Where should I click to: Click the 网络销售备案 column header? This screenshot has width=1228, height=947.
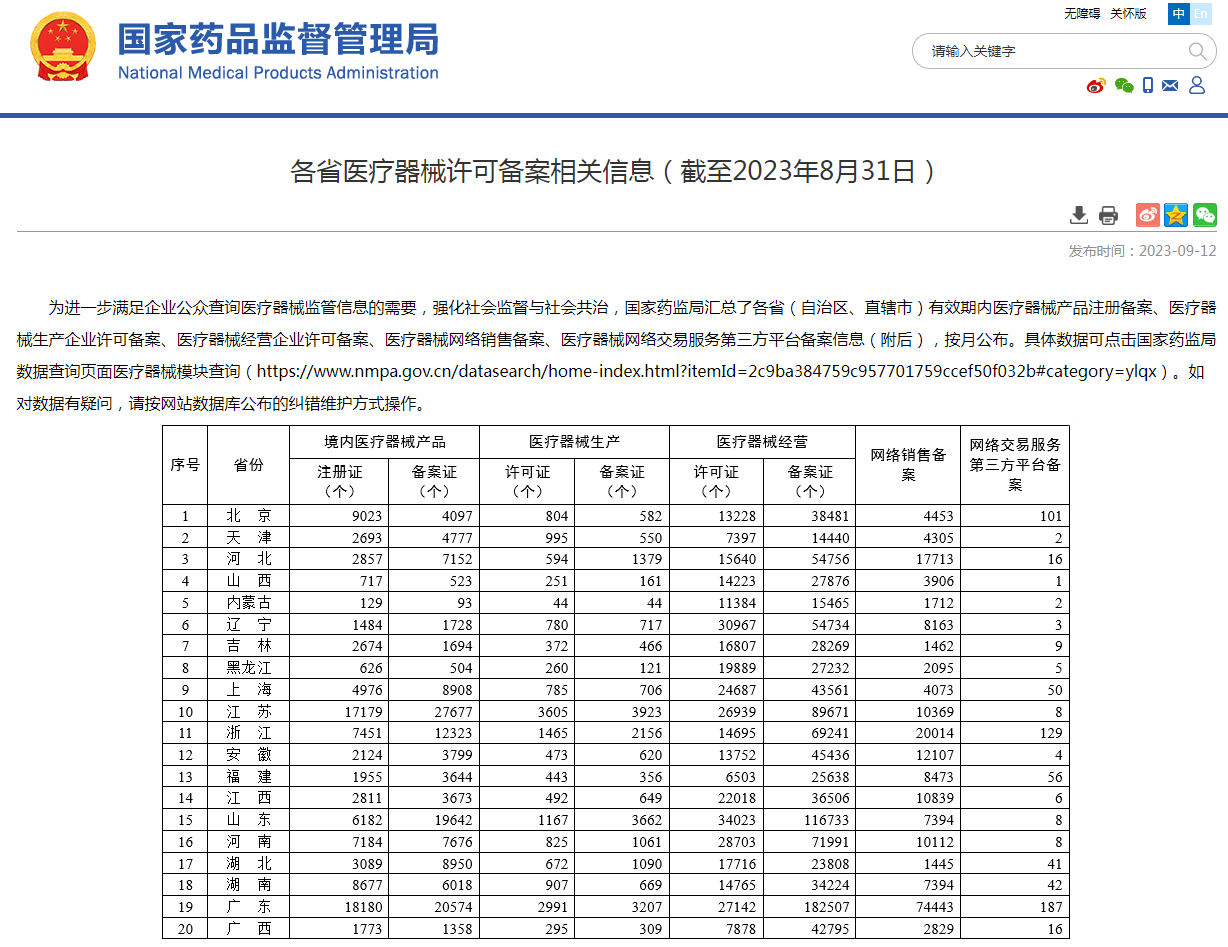pos(908,465)
